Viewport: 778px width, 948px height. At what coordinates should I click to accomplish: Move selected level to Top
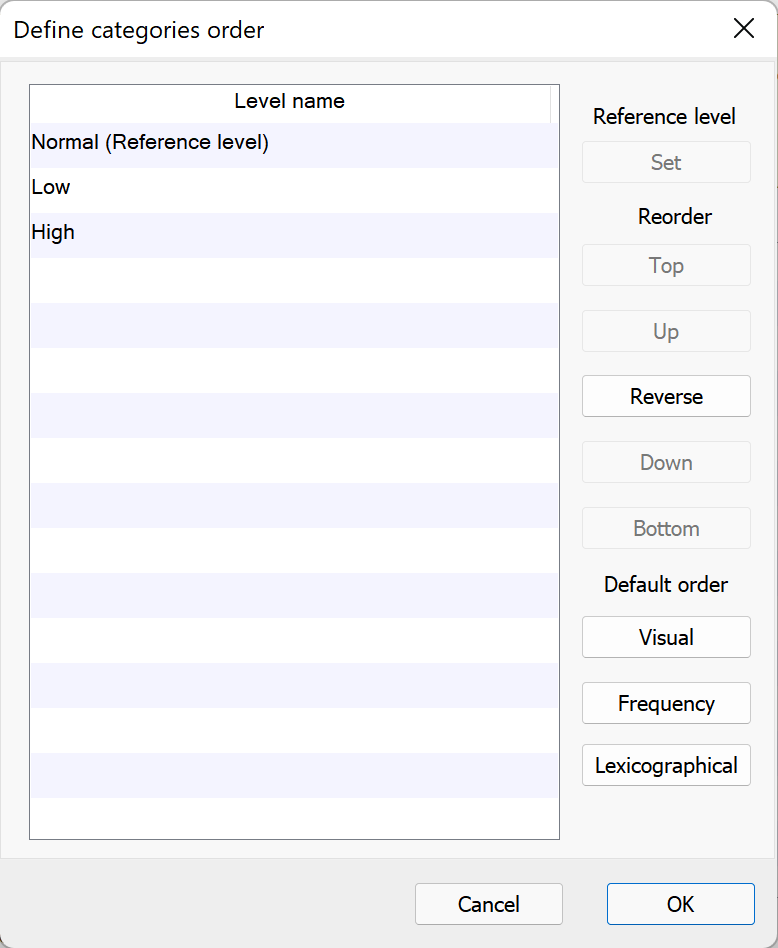click(x=666, y=266)
